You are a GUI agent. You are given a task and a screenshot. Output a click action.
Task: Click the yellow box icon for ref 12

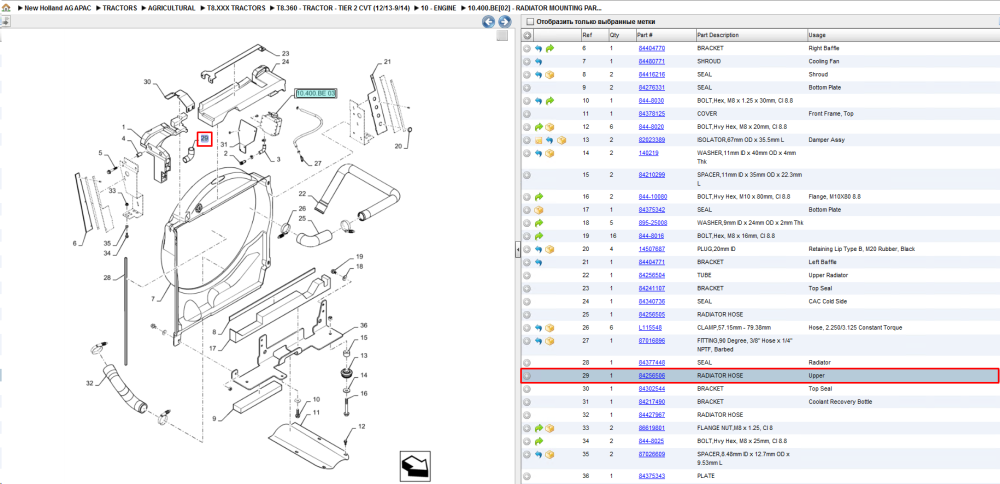(x=550, y=127)
